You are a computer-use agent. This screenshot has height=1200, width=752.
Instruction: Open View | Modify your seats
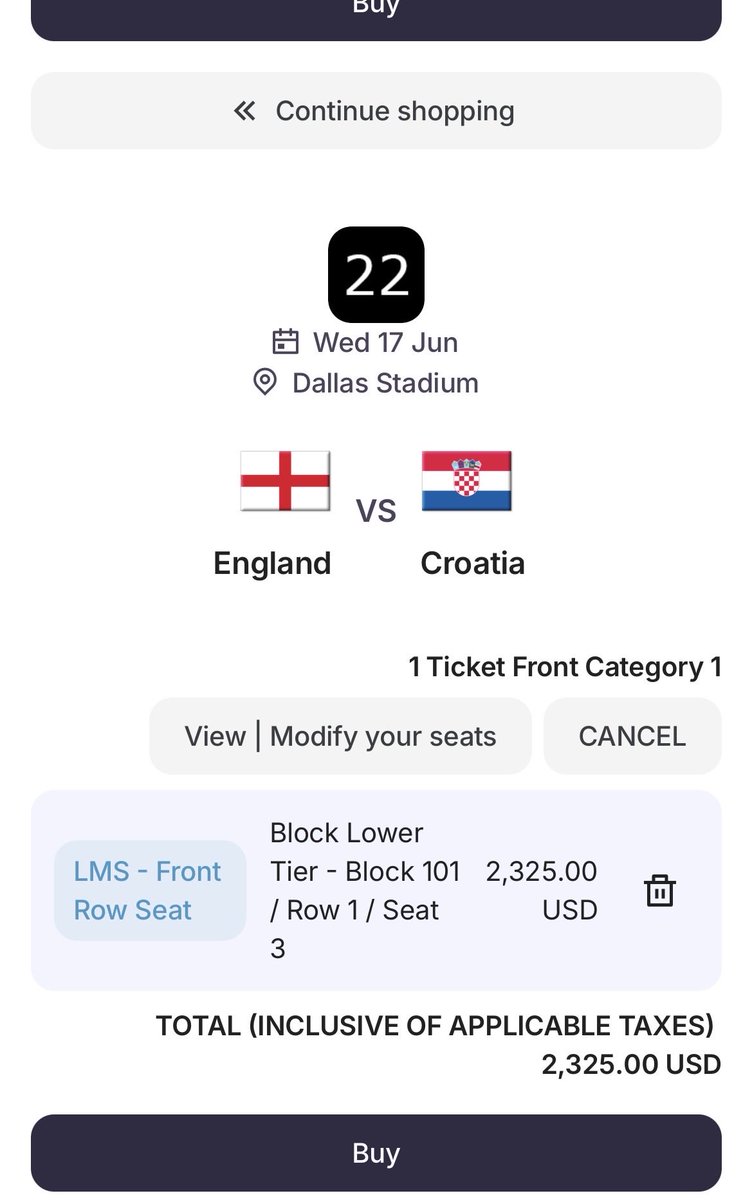pos(340,736)
